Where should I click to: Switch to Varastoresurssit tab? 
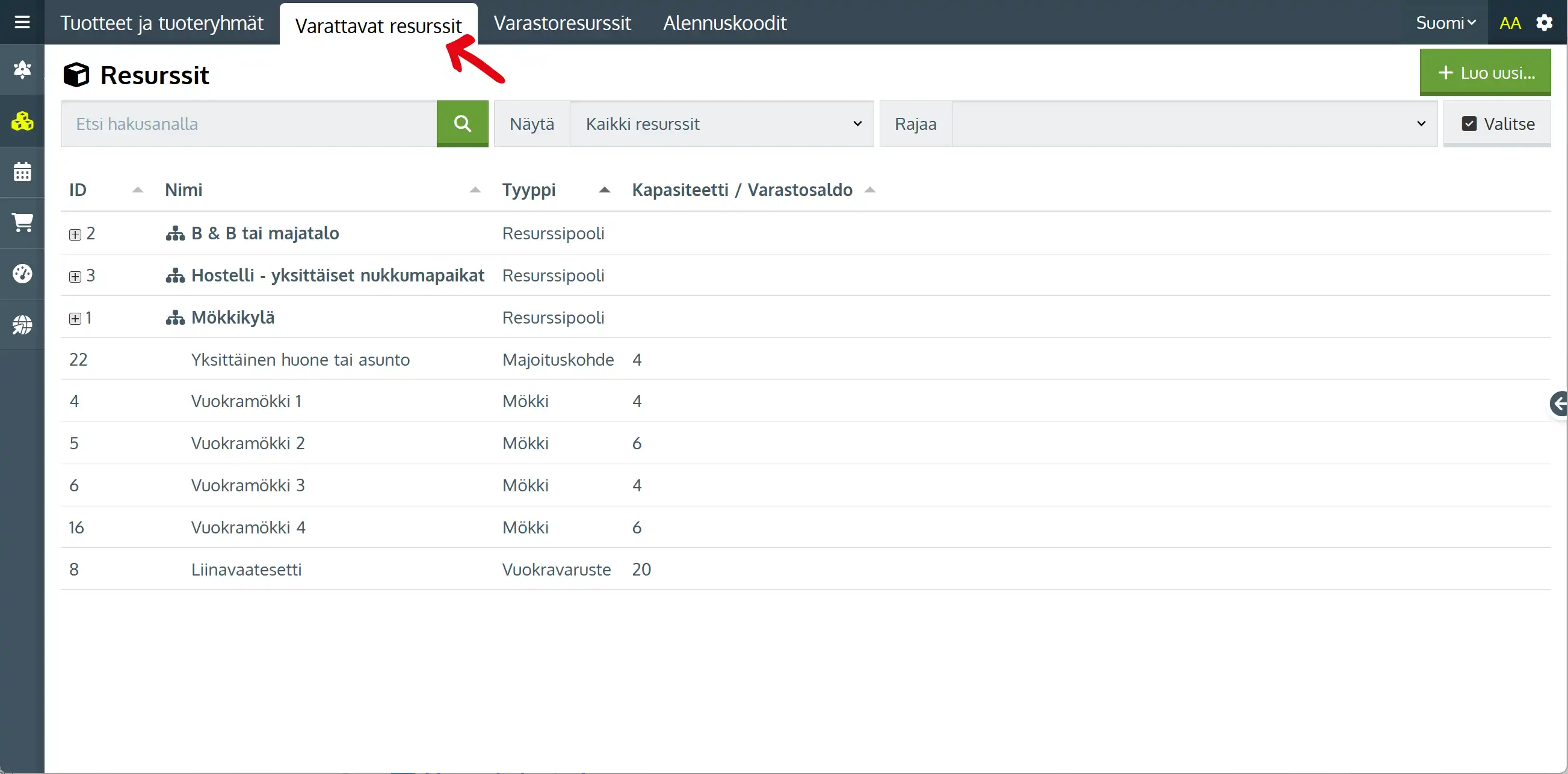(x=562, y=23)
